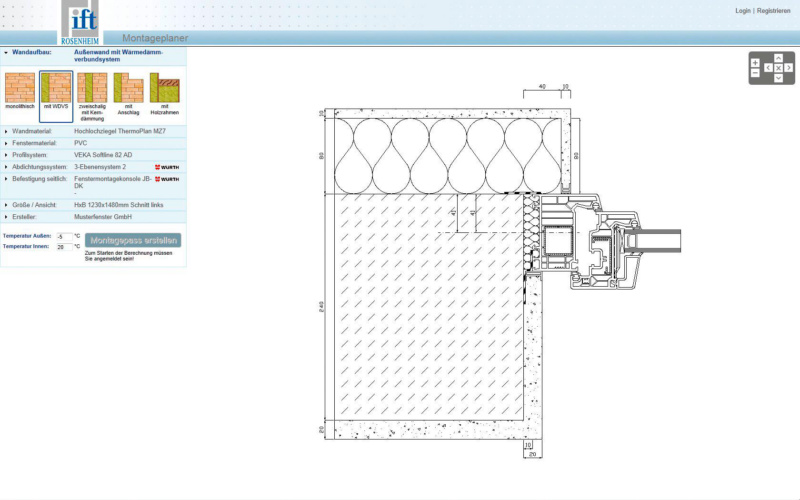
Task: Expand the Abdichtungssystem row
Action: click(x=6, y=167)
